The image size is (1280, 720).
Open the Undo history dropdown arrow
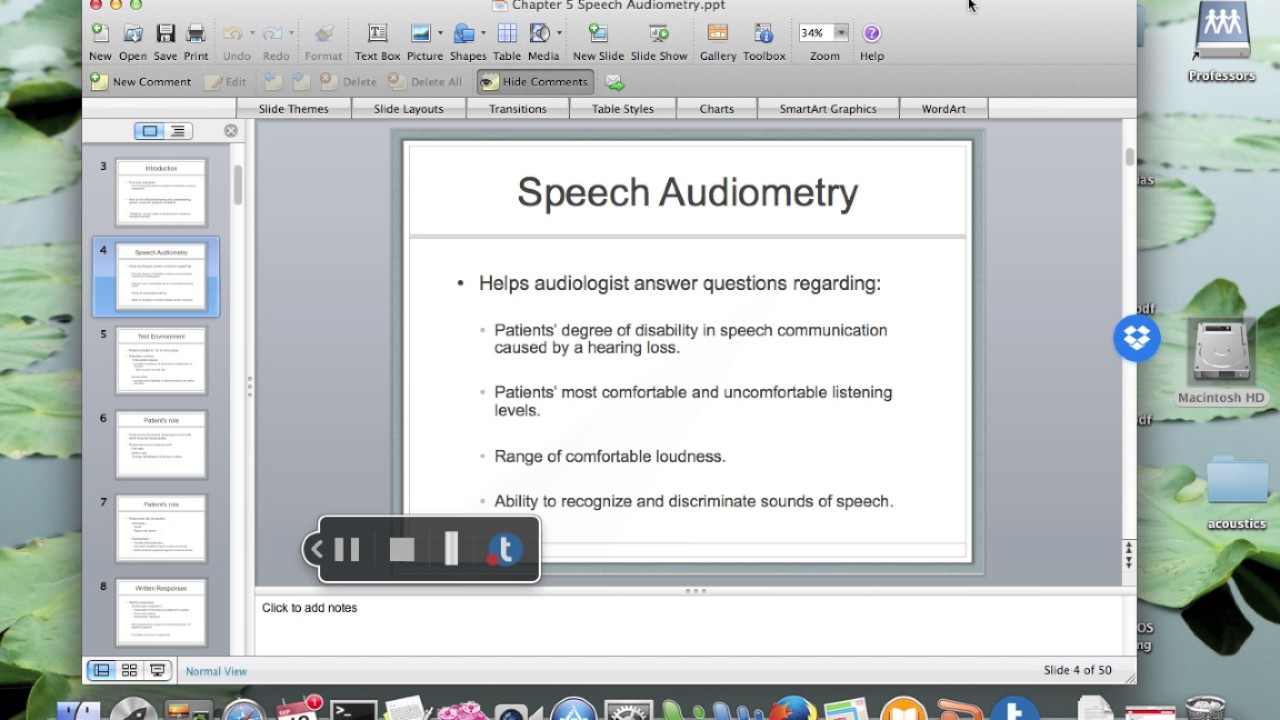click(251, 34)
